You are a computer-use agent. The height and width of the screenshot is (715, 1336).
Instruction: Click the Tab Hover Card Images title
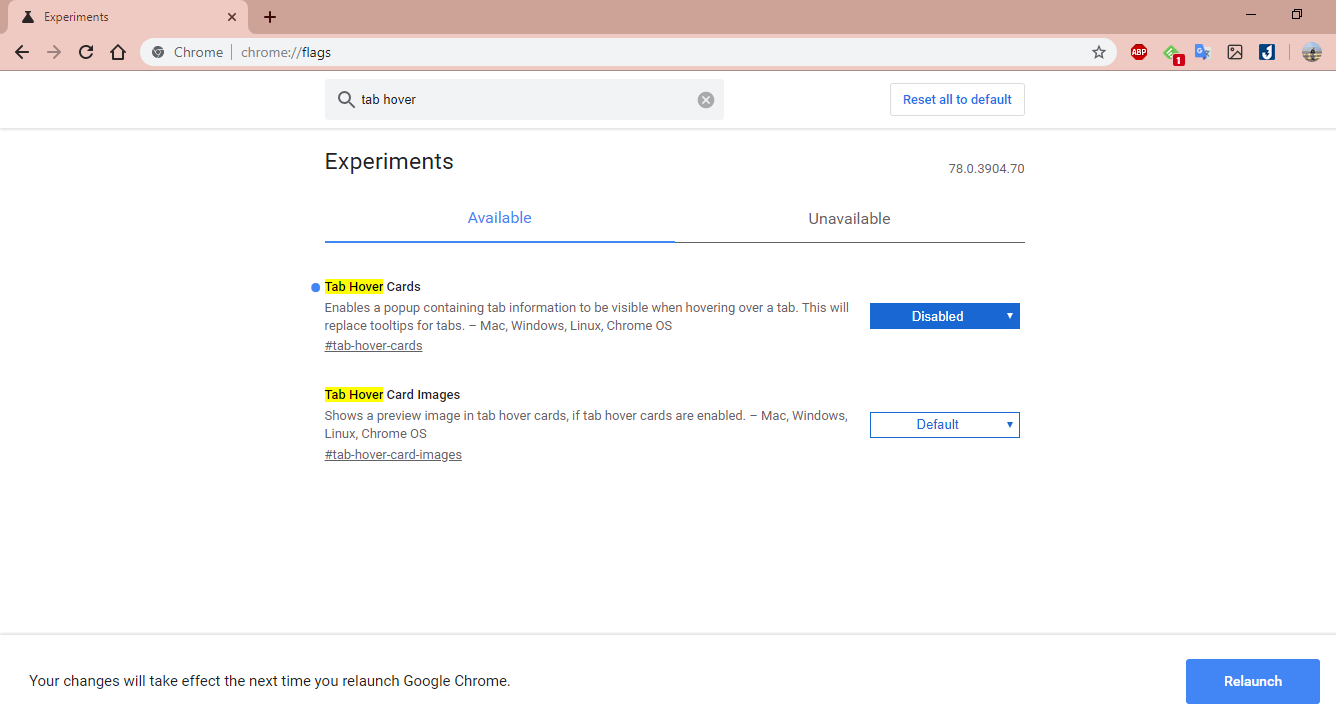(x=392, y=395)
